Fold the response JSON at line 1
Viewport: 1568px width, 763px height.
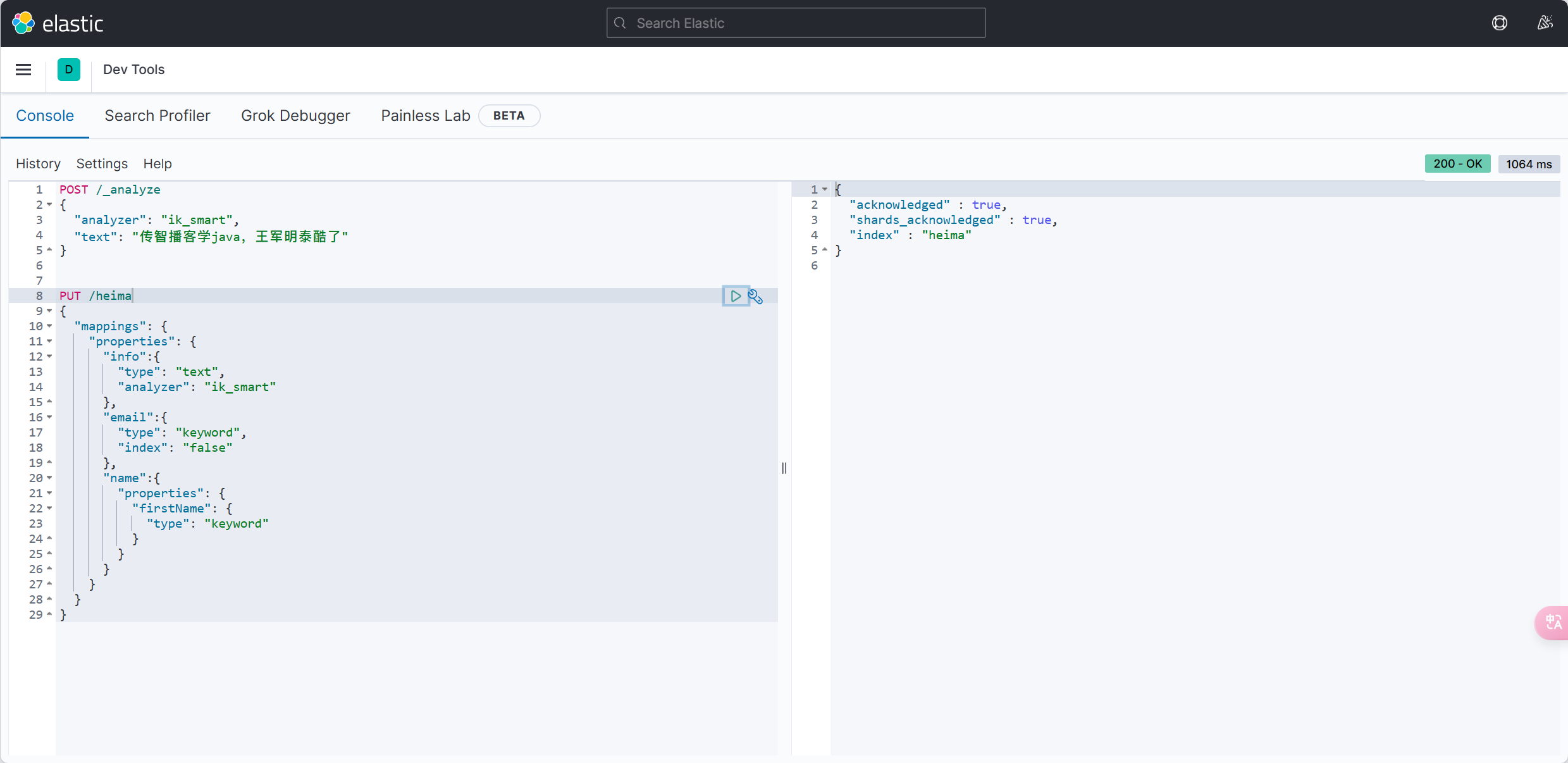click(825, 190)
